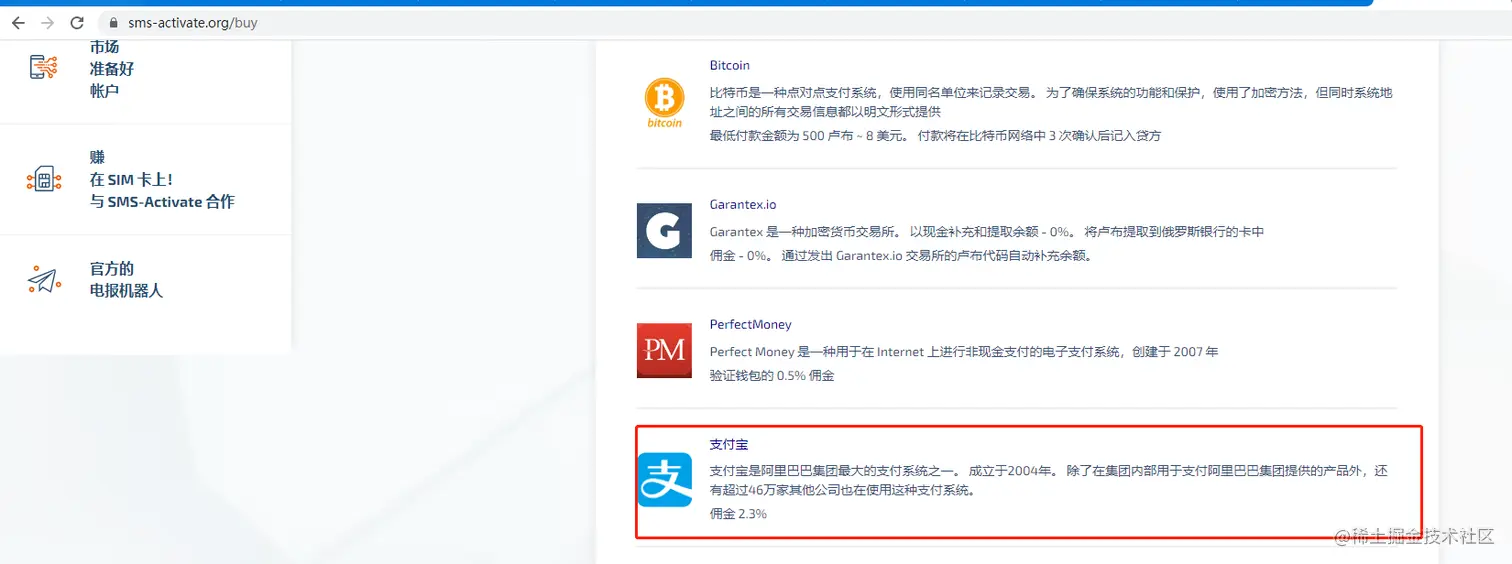Click the Garantex 佣金 - 0% line

coord(901,255)
